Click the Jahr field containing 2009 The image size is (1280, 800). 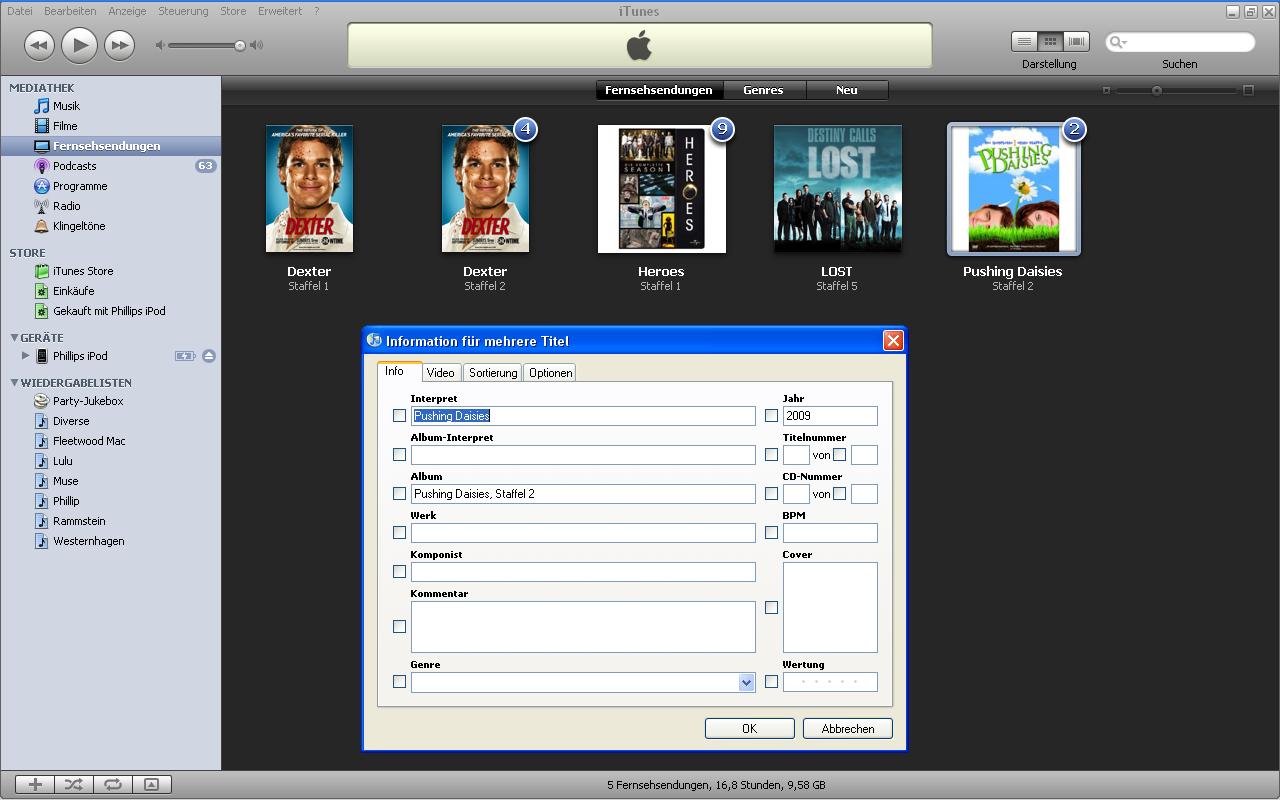pos(830,416)
